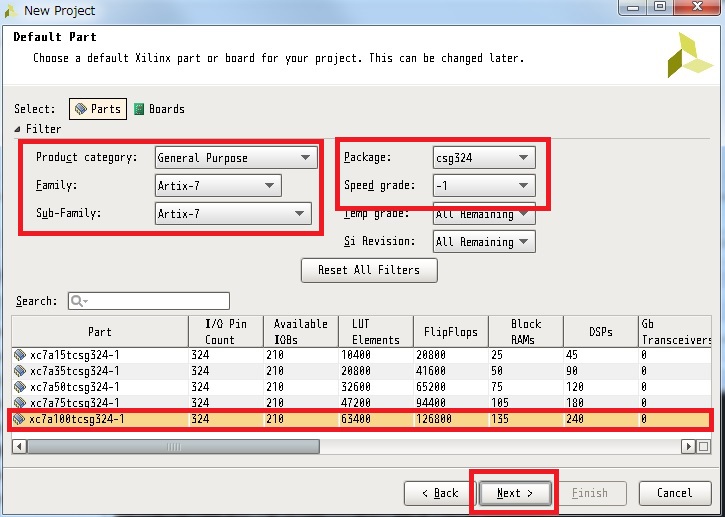The height and width of the screenshot is (517, 725).
Task: Select part xc7a75tcsg324-1 row
Action: (362, 402)
